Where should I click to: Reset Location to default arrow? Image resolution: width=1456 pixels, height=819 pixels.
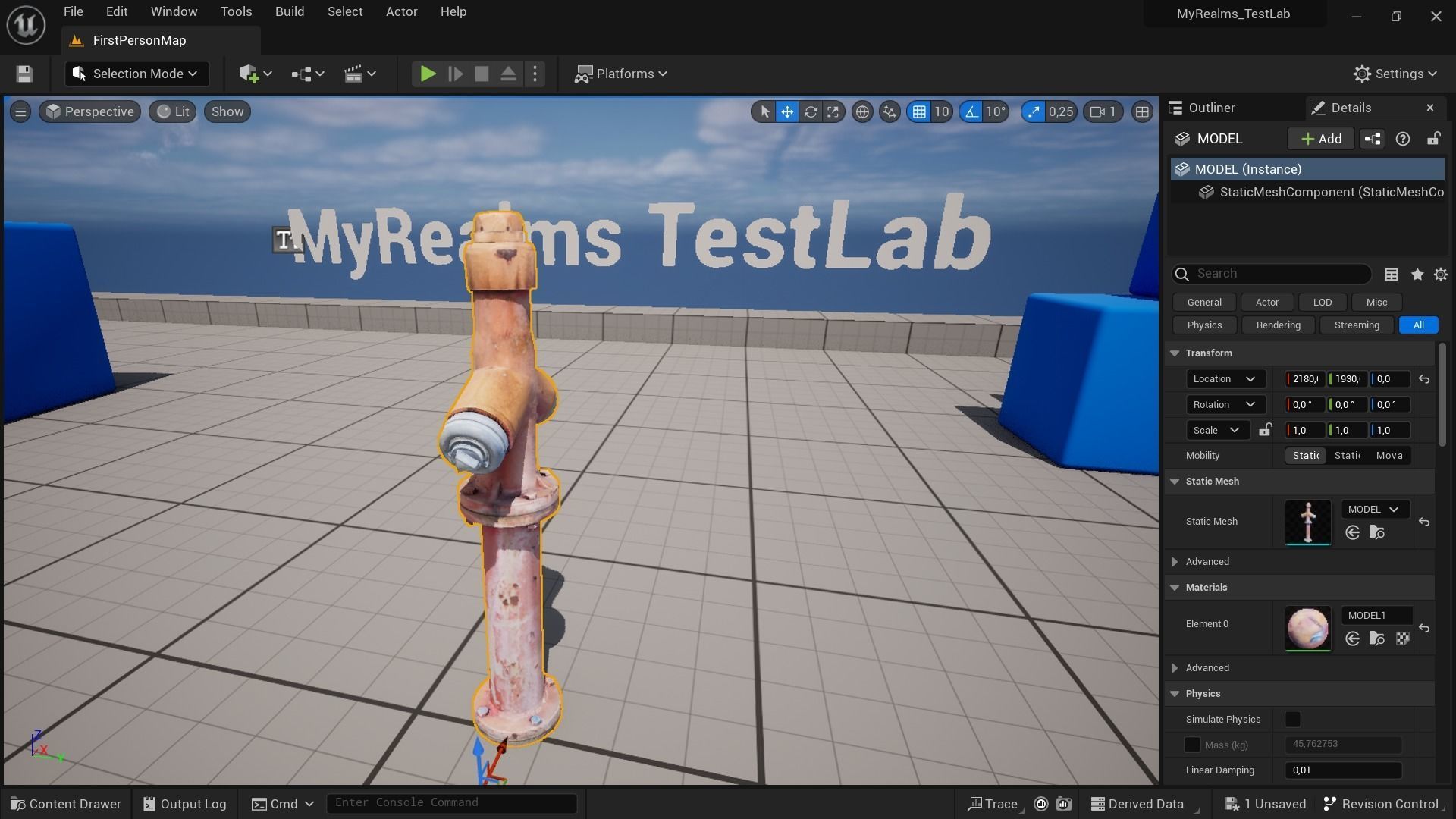pyautogui.click(x=1424, y=379)
